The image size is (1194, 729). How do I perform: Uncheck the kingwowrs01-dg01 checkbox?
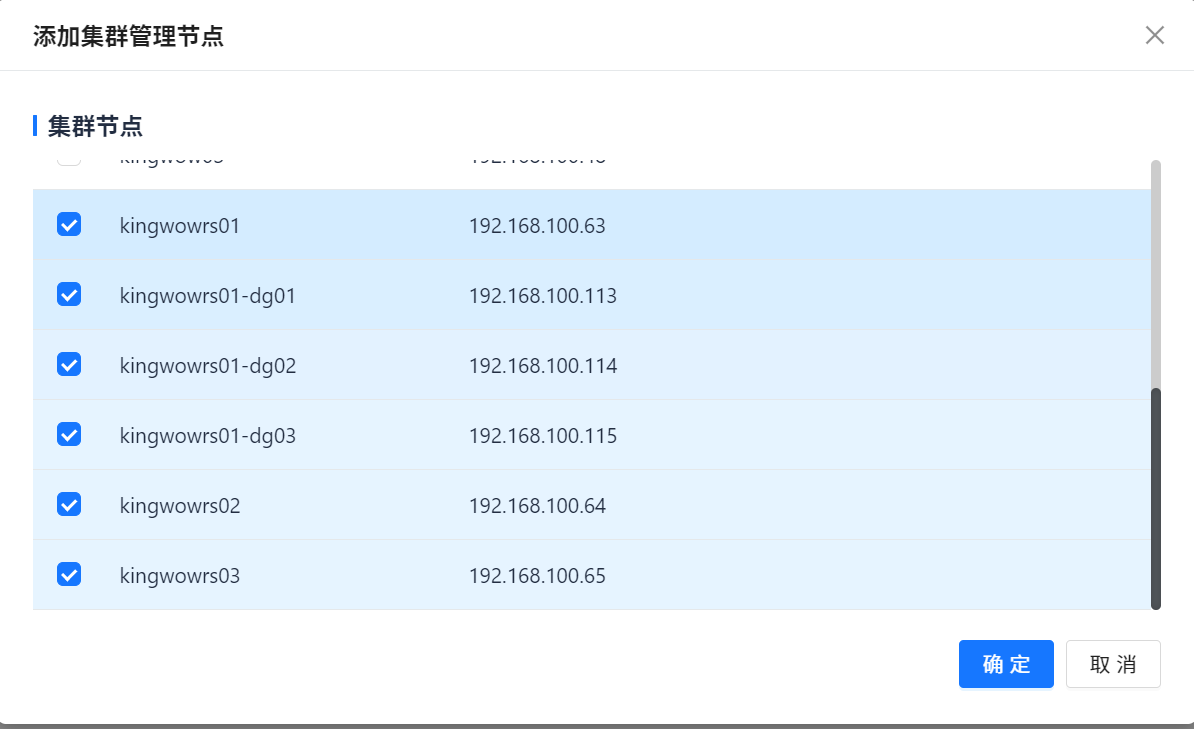click(x=69, y=295)
